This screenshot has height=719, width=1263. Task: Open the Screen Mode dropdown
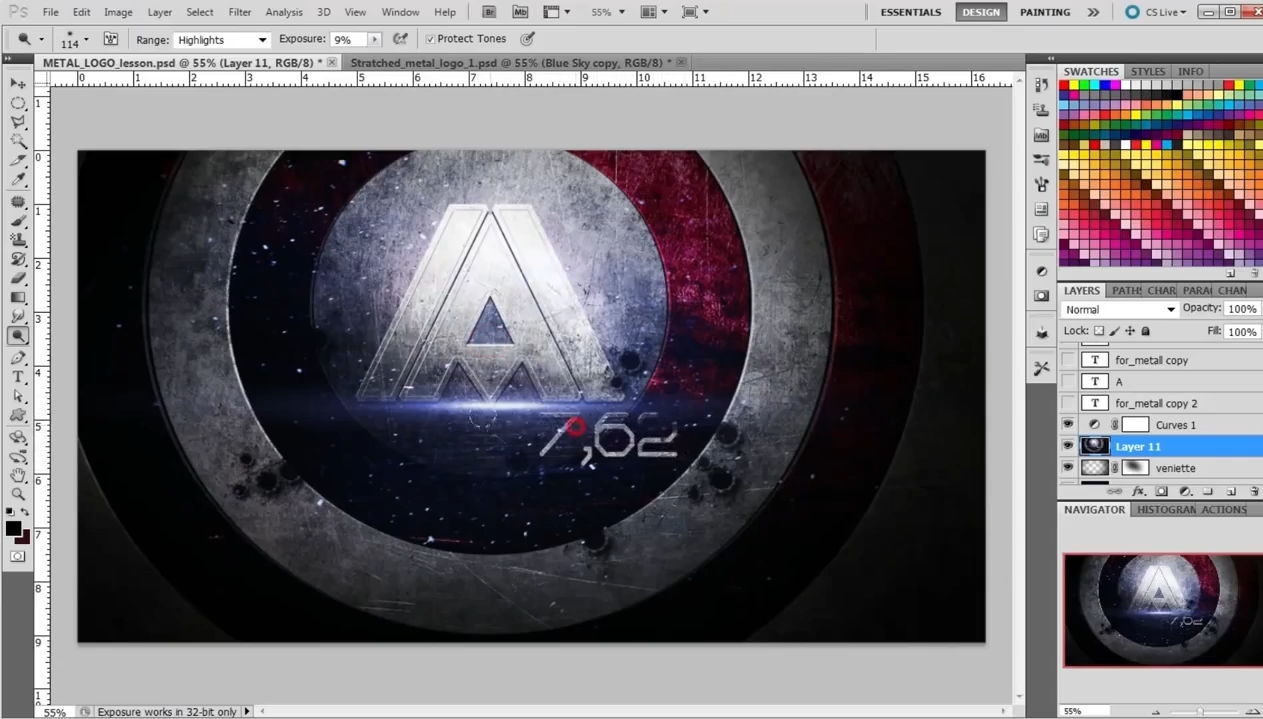coord(695,12)
